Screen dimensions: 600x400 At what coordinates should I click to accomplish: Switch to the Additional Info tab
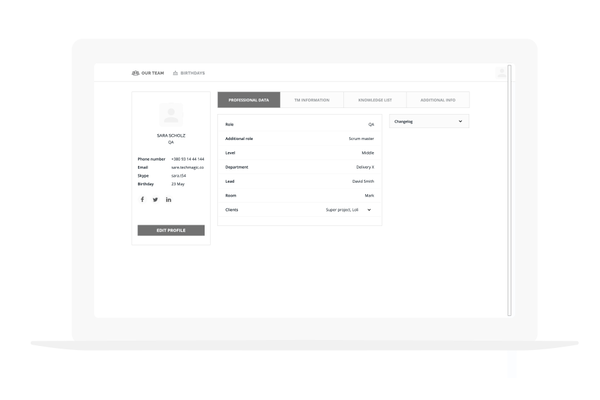point(437,100)
